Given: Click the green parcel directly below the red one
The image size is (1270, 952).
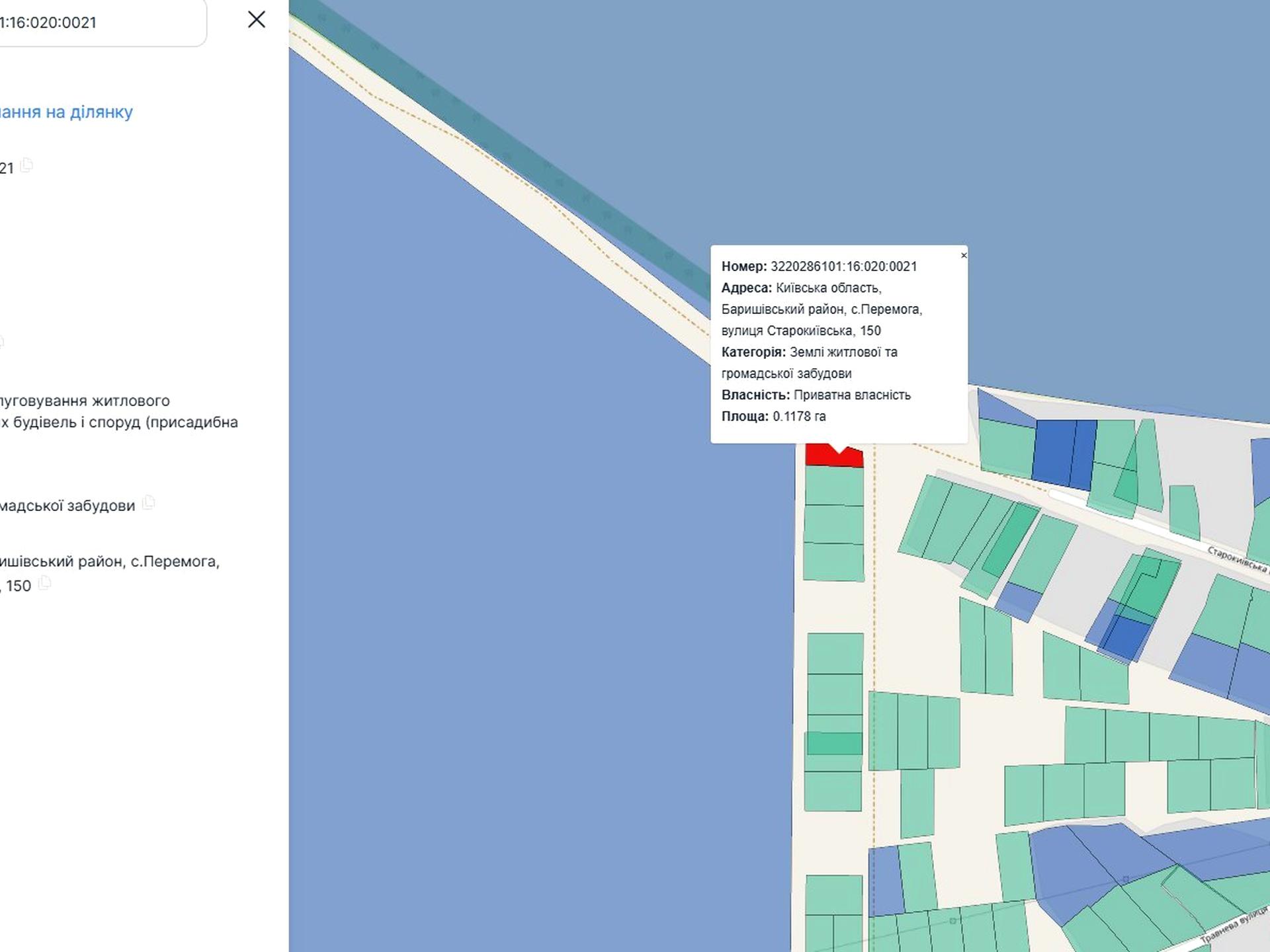Looking at the screenshot, I should coord(833,486).
